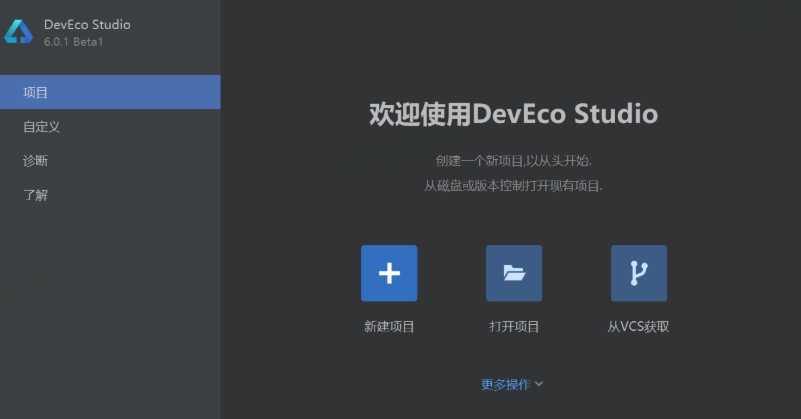Screen dimensions: 801x419
Task: Open the 自定义 sidebar tab
Action: click(110, 126)
